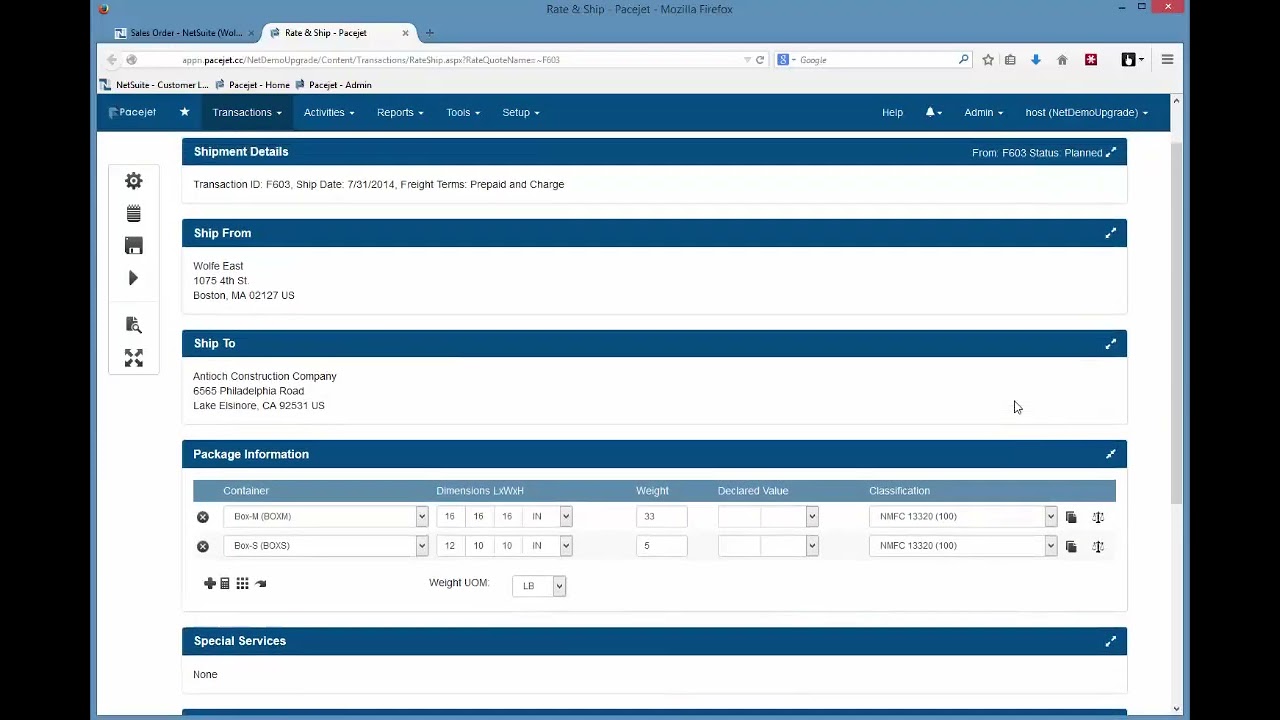
Task: Remove the Box-M package row
Action: tap(203, 517)
